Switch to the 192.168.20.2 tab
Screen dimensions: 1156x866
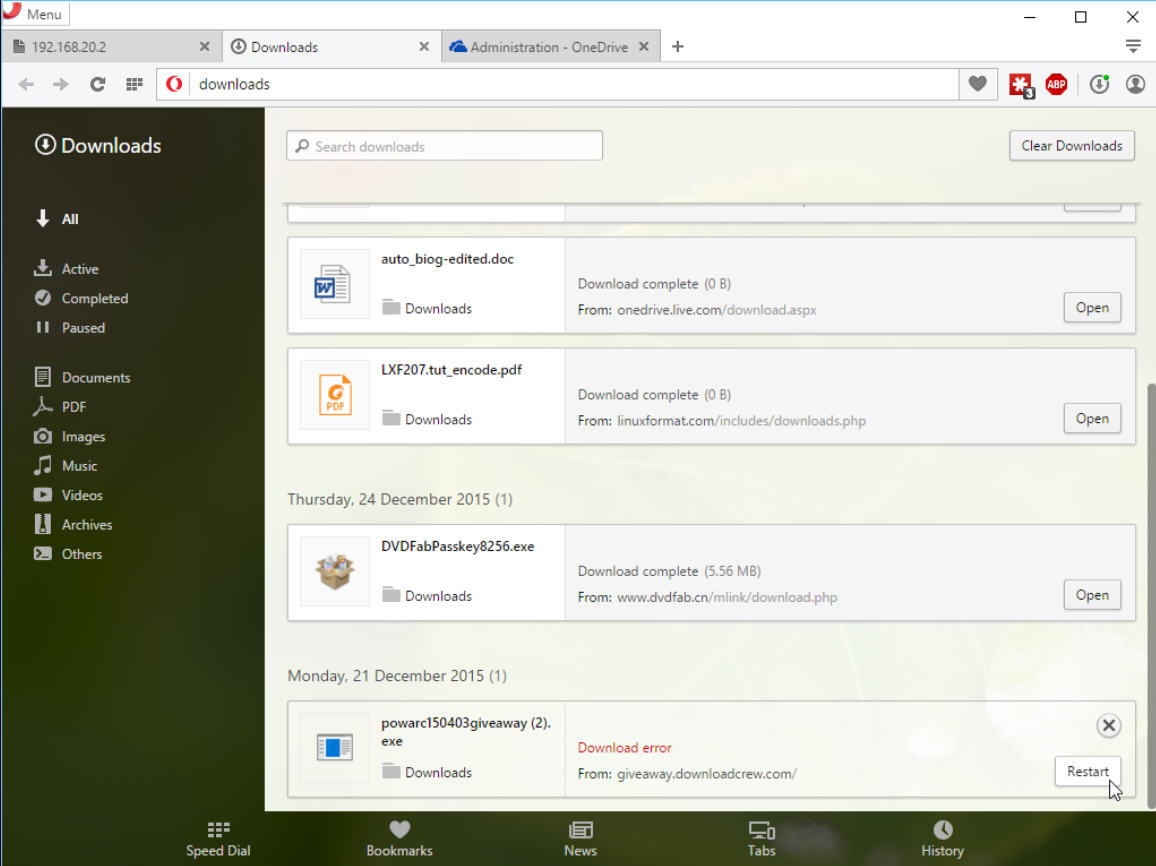coord(111,46)
